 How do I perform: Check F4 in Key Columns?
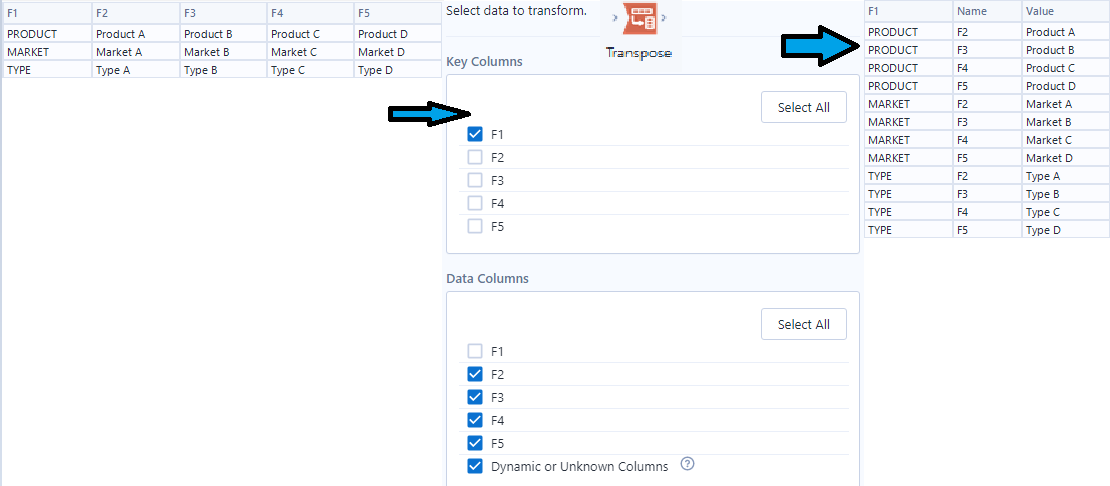(475, 203)
